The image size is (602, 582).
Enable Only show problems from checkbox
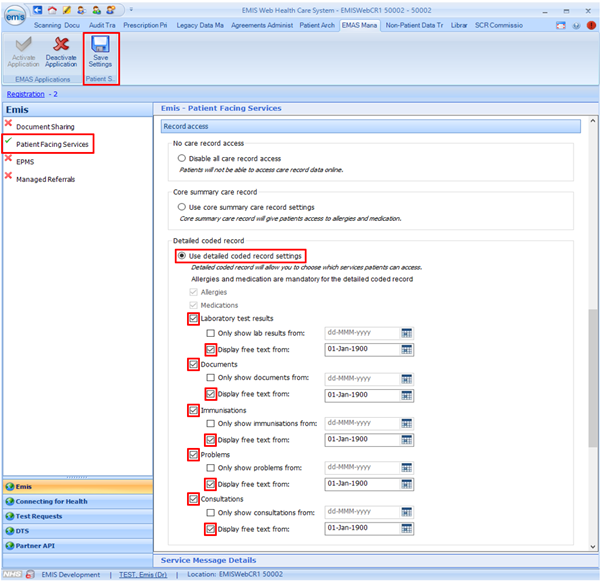coord(210,468)
